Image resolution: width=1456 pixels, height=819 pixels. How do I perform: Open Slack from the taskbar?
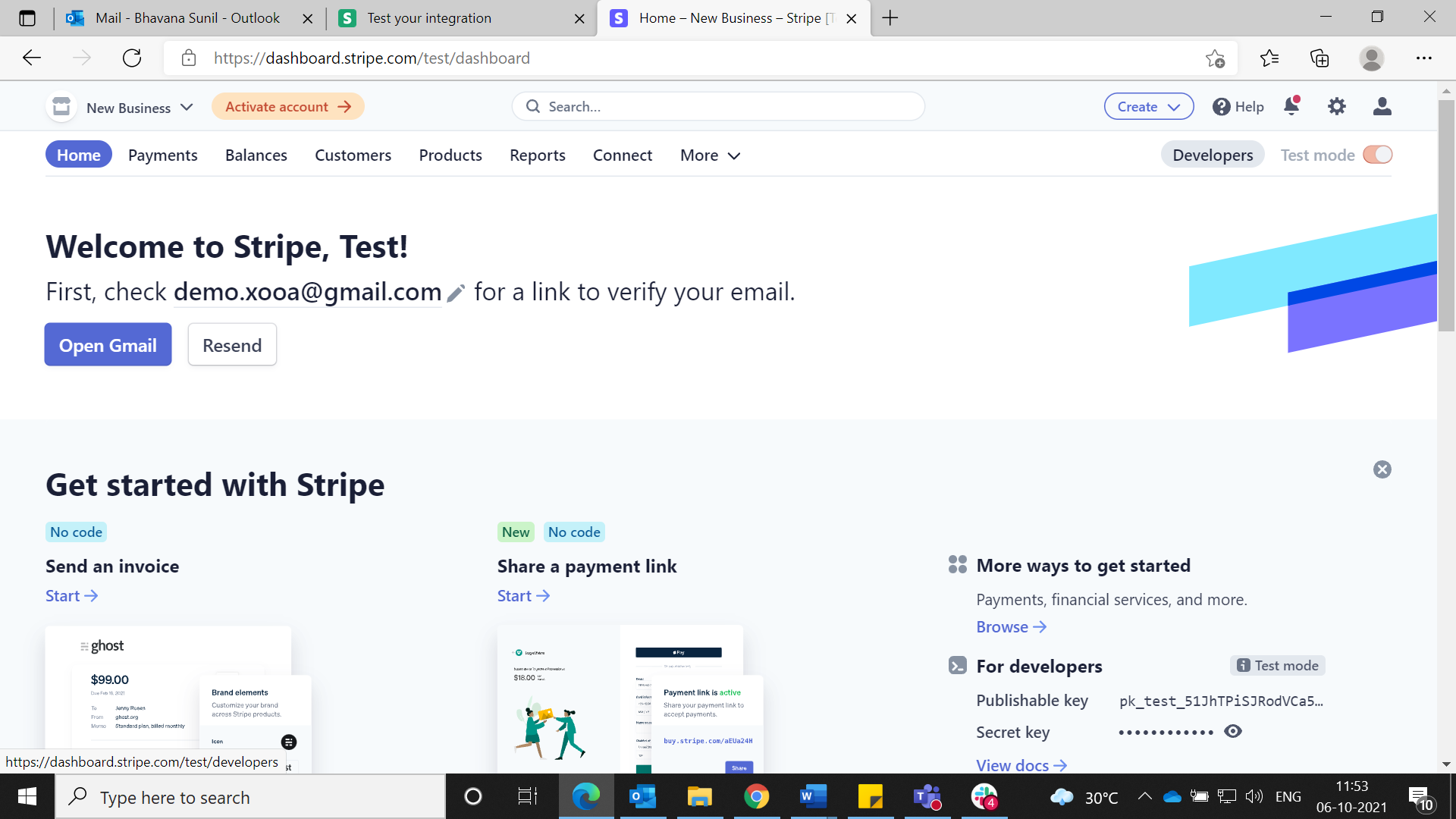(x=984, y=797)
